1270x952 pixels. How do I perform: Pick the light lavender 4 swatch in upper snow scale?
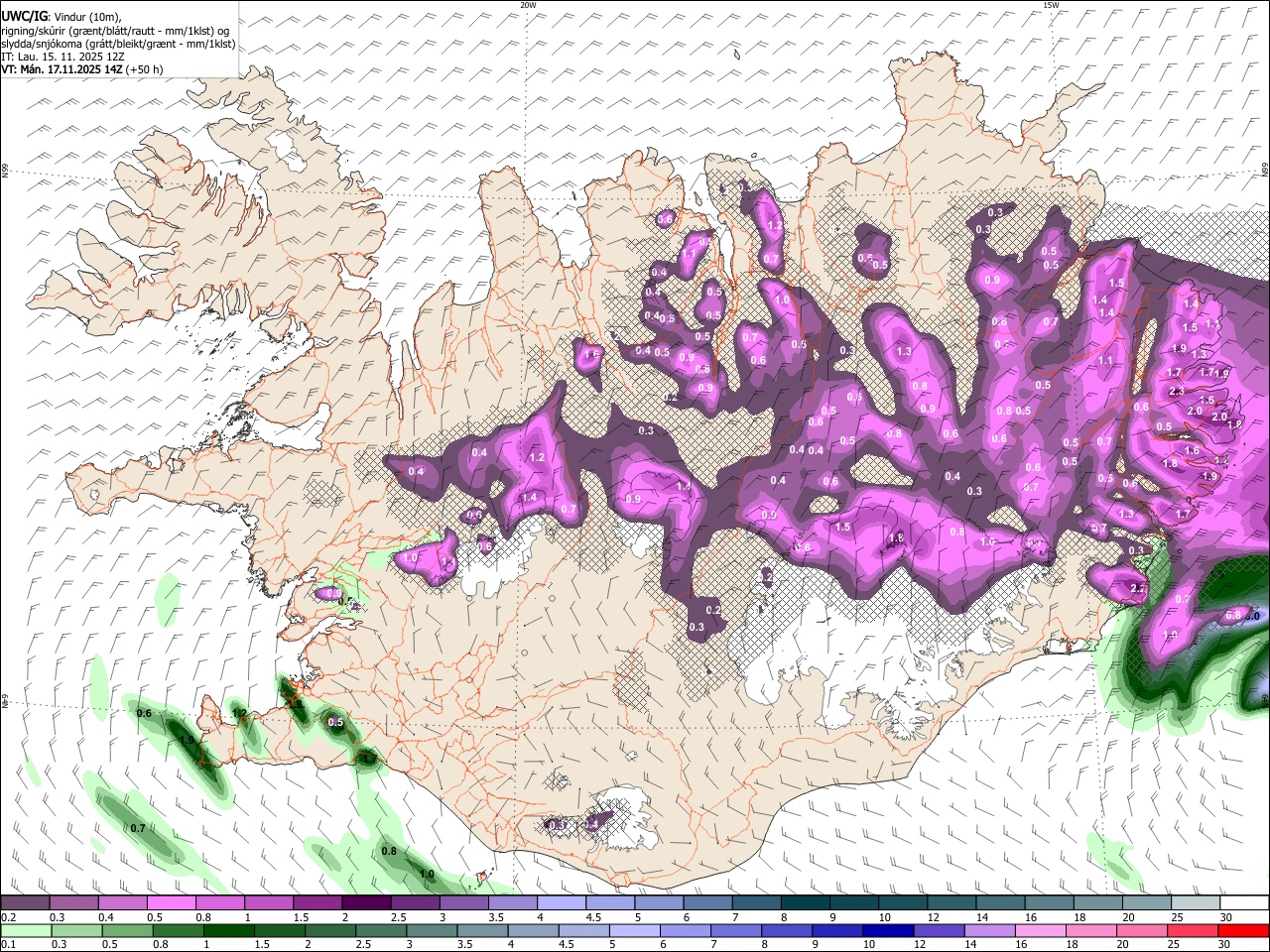pos(562,903)
